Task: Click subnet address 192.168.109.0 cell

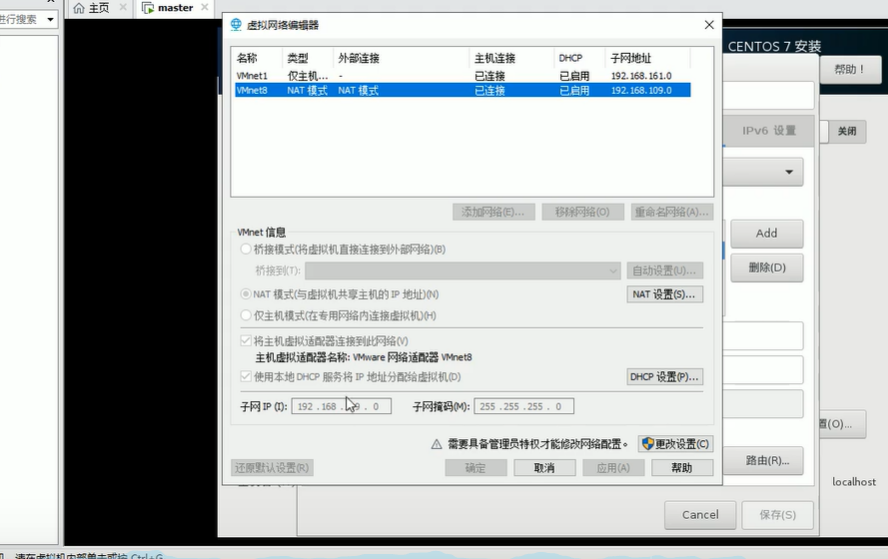Action: [x=641, y=90]
